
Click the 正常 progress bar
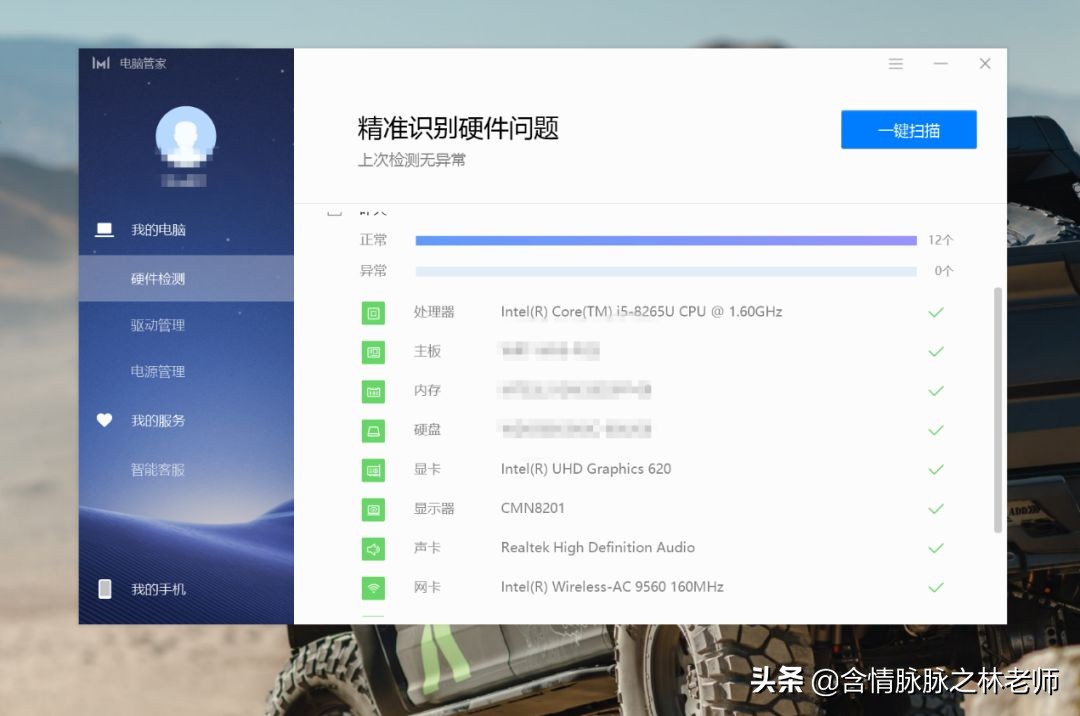click(x=665, y=240)
